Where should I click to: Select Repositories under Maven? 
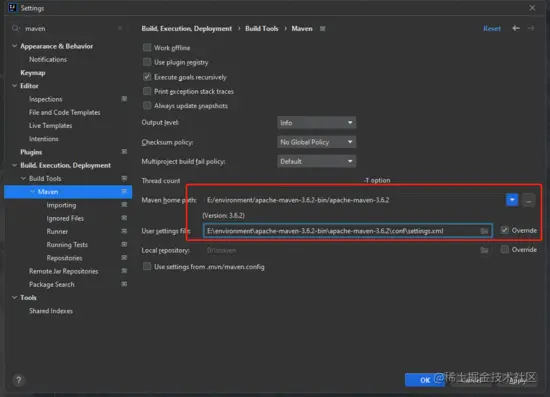(64, 258)
